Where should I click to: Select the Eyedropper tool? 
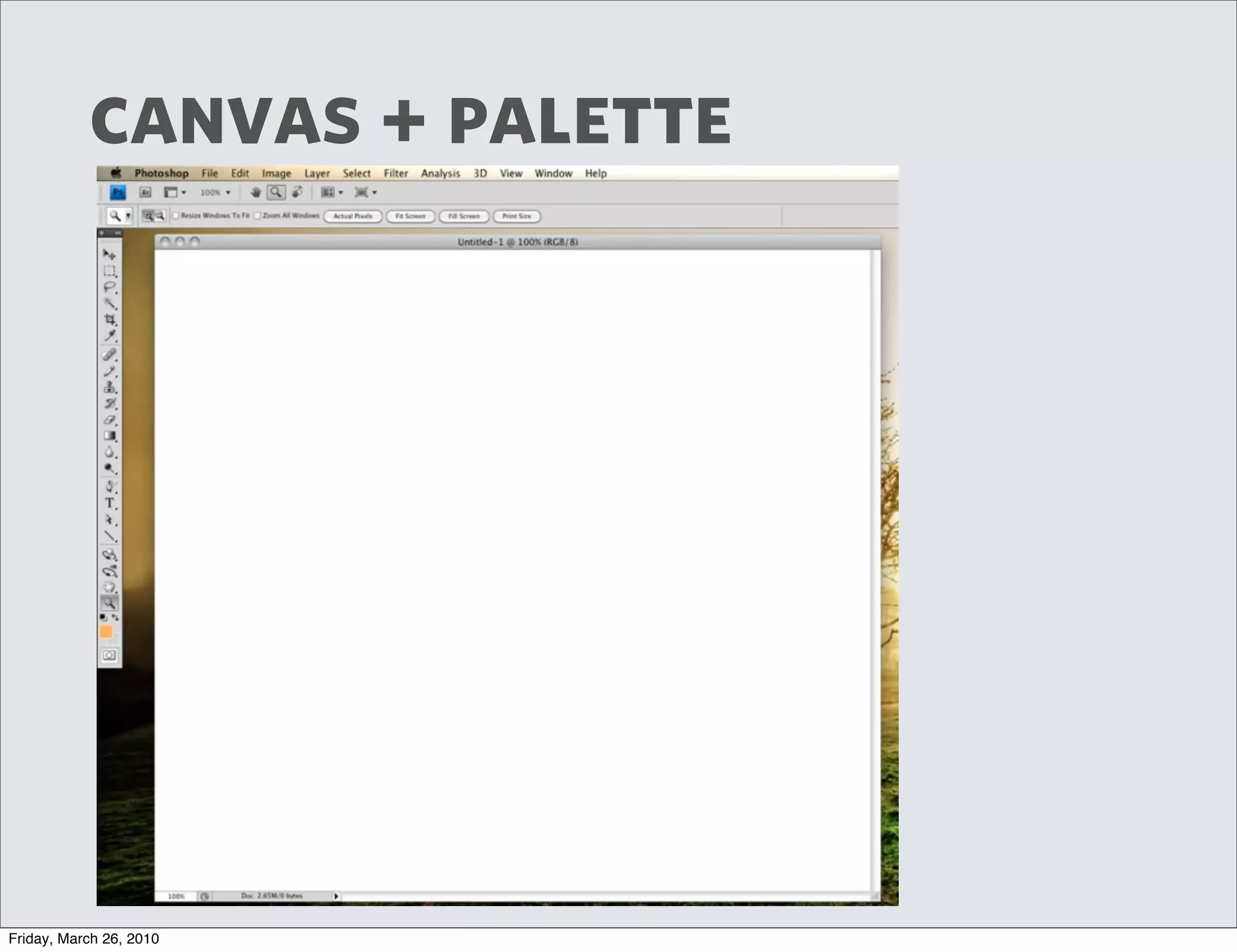109,336
